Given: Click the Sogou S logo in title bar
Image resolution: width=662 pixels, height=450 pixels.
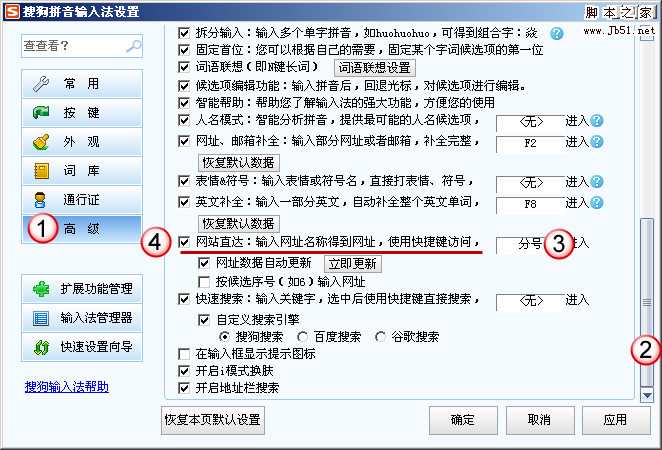Looking at the screenshot, I should (x=12, y=11).
